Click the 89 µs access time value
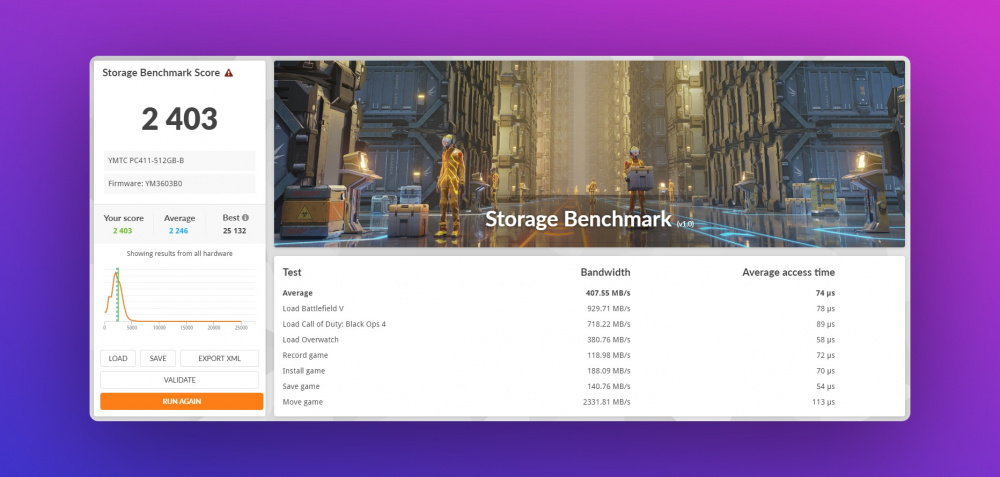 pyautogui.click(x=827, y=324)
